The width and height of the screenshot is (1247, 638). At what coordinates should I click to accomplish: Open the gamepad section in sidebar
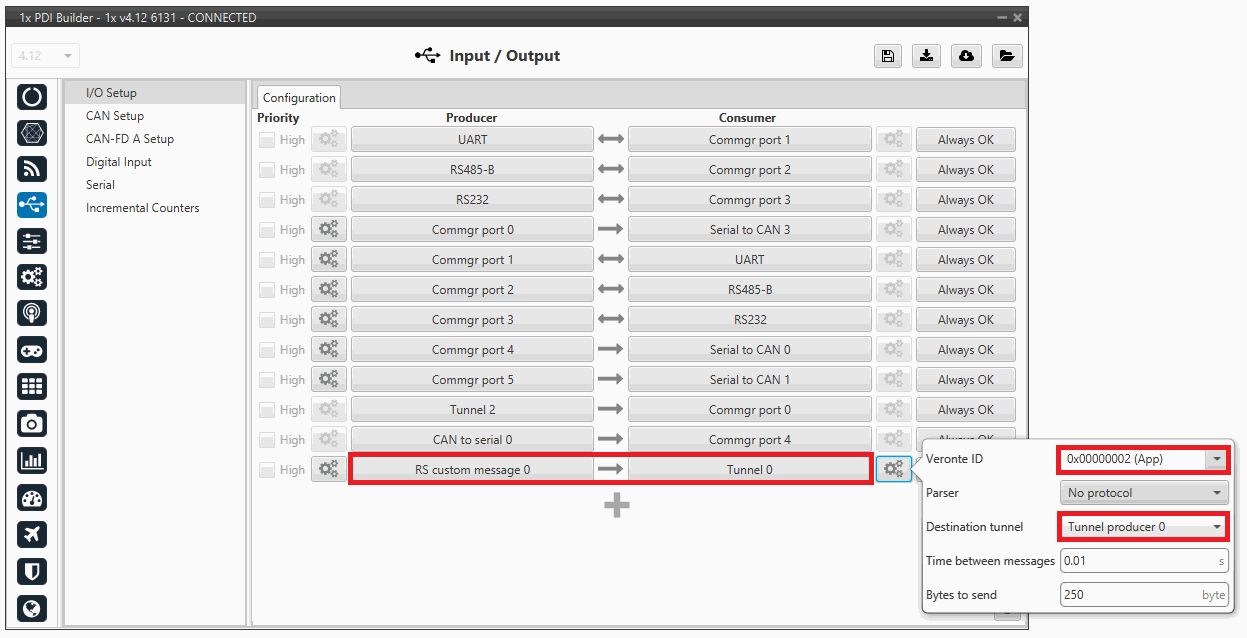(32, 350)
